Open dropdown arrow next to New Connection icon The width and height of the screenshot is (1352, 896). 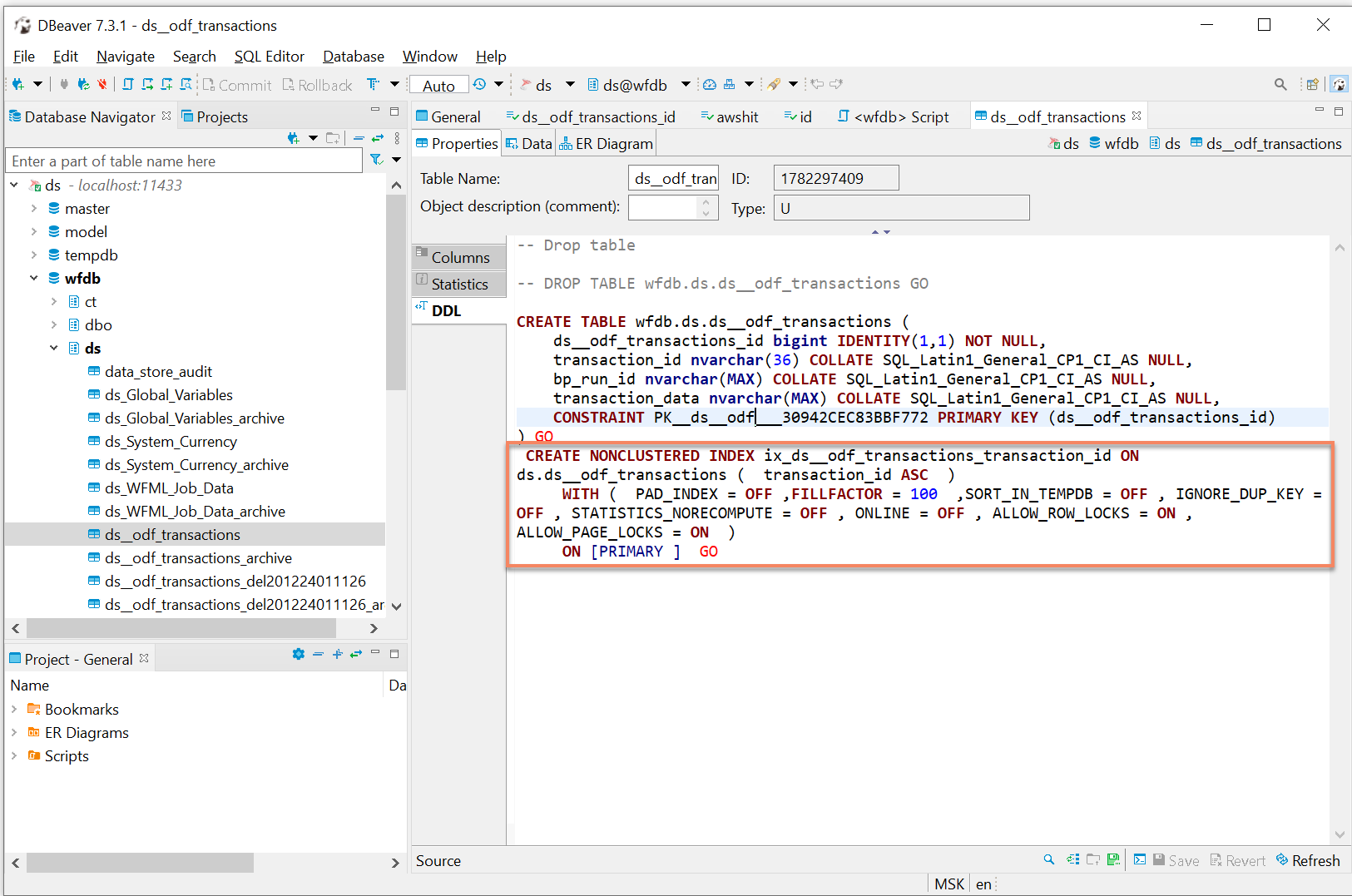pyautogui.click(x=37, y=84)
